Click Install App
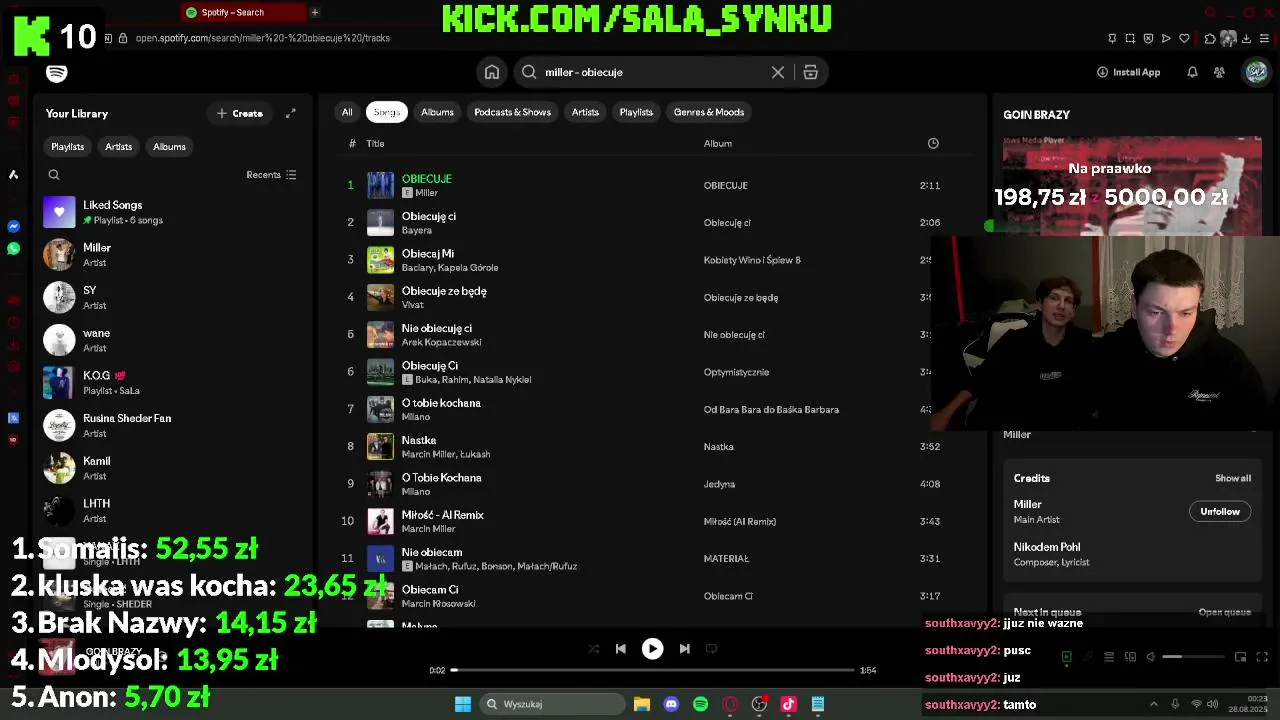Image resolution: width=1280 pixels, height=720 pixels. tap(1128, 72)
